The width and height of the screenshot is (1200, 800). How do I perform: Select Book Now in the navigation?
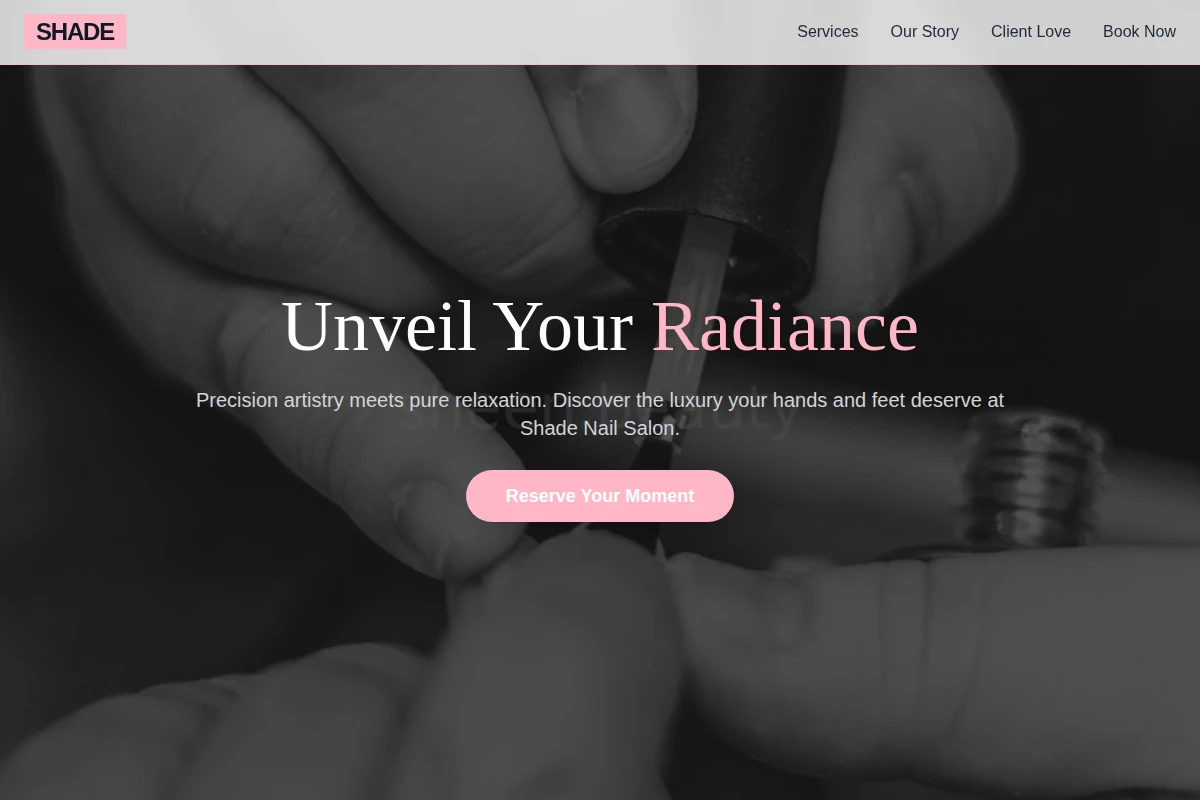1139,32
